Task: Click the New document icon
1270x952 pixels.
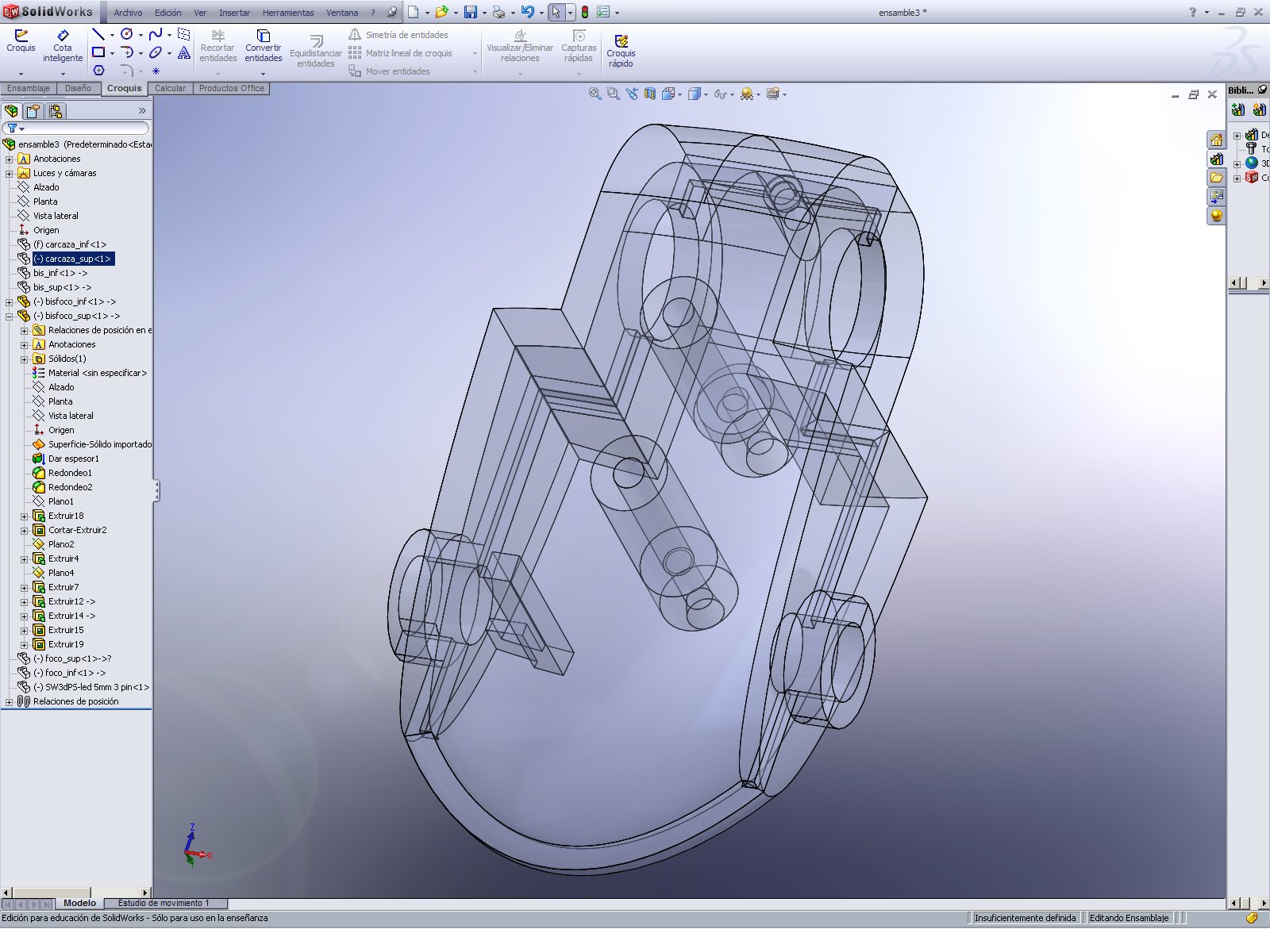Action: tap(413, 12)
